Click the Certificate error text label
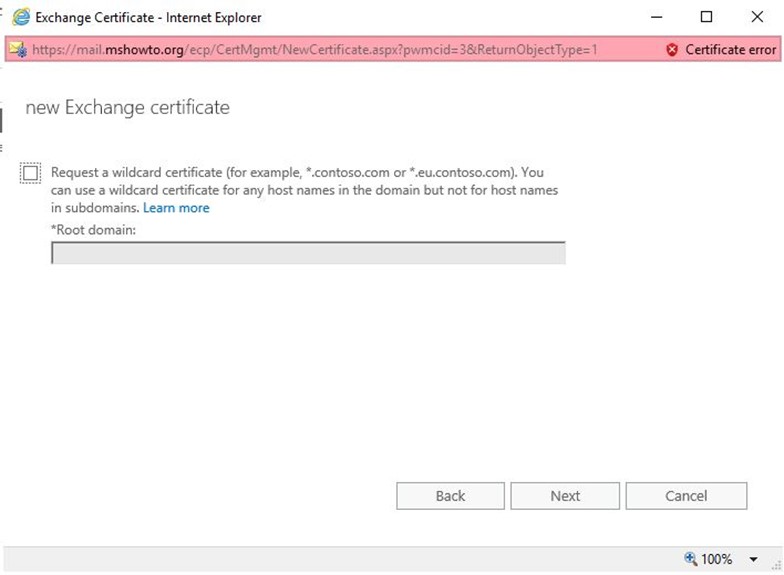This screenshot has width=784, height=575. click(x=730, y=50)
